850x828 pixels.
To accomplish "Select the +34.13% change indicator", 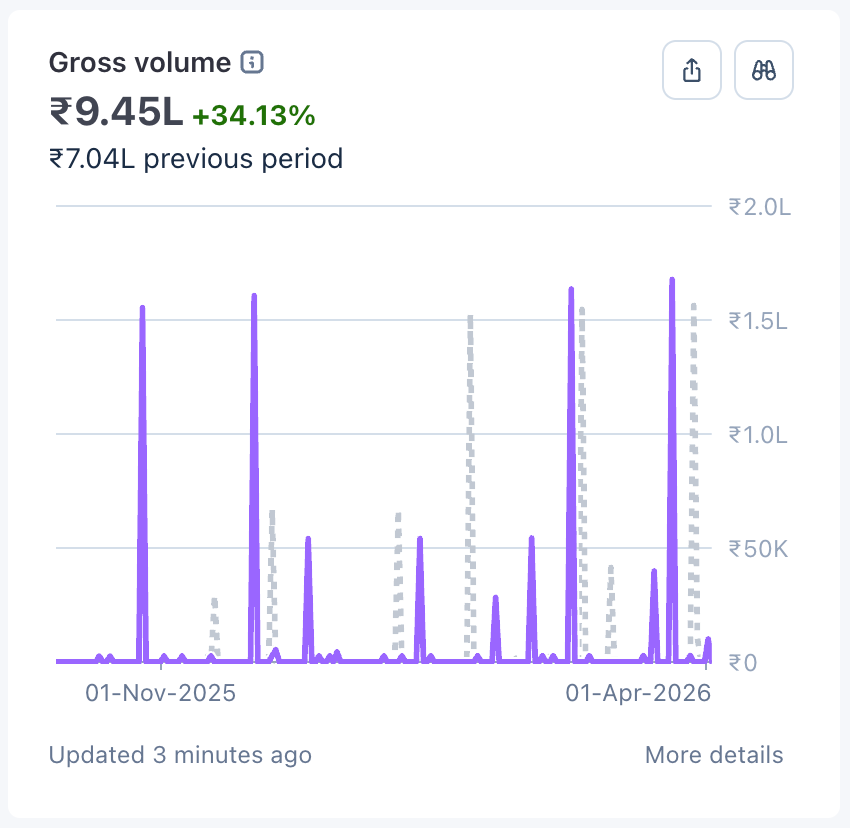I will point(254,116).
